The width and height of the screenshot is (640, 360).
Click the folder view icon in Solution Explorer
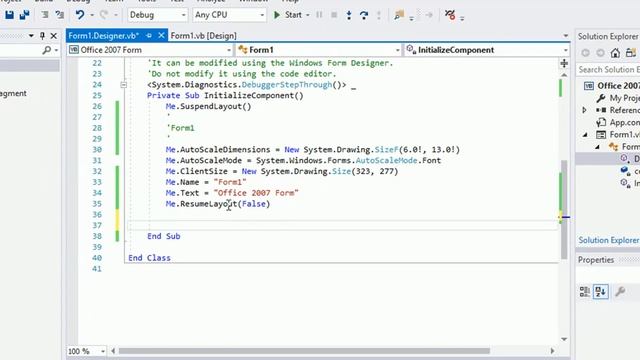click(631, 53)
